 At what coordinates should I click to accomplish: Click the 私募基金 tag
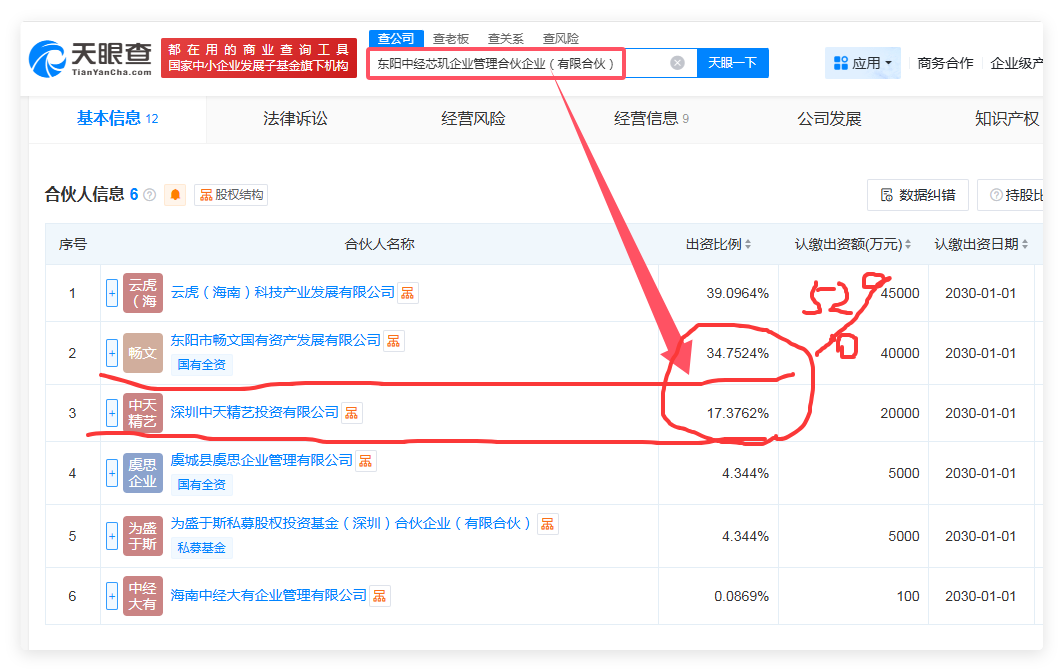click(x=201, y=548)
